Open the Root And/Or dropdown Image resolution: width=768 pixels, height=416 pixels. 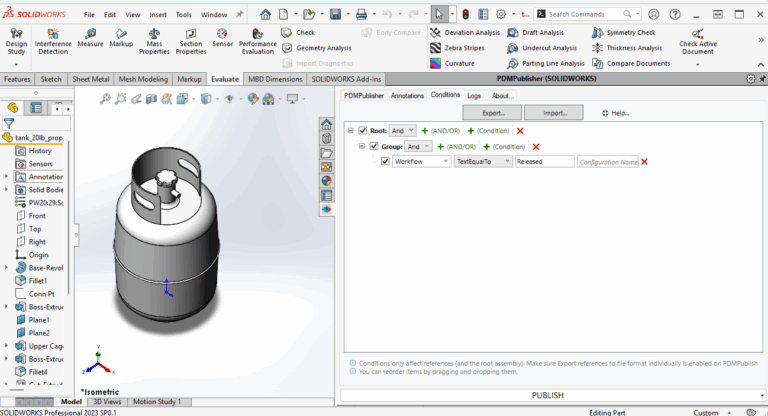coord(403,131)
